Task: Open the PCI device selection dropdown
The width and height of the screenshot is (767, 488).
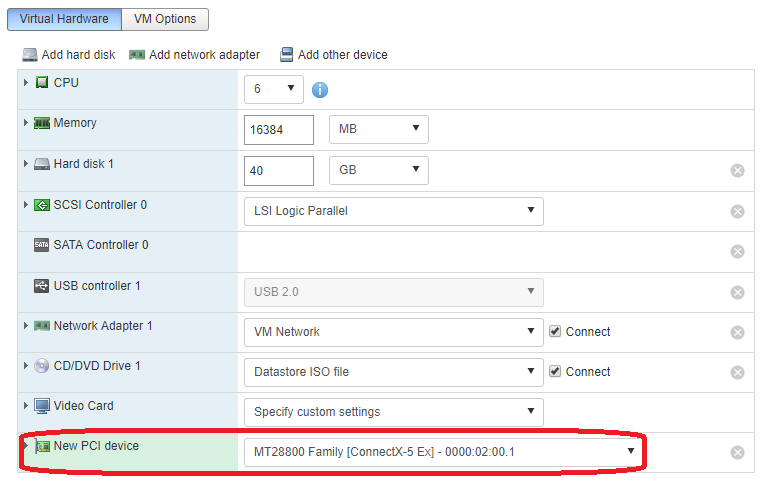Action: click(x=442, y=452)
